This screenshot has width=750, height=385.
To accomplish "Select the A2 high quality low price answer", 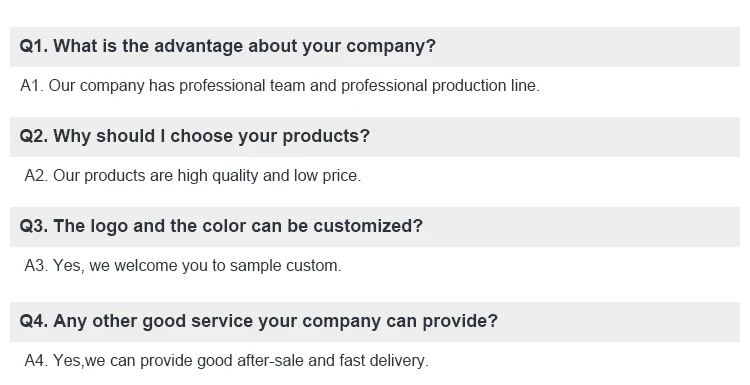I will tap(193, 176).
